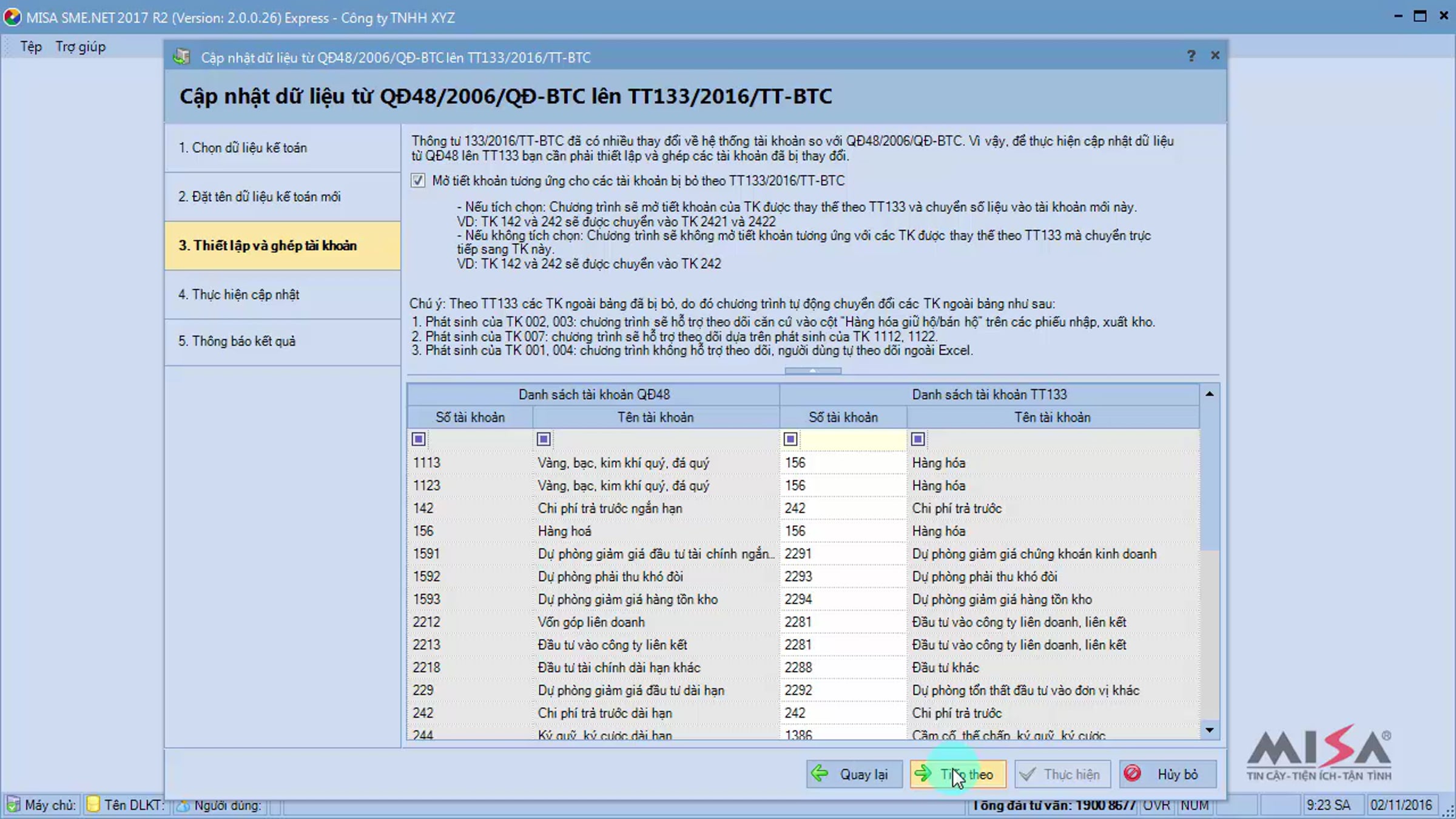Click filter icon under TT133 Tên tài khoản column
Screen dimensions: 1456x819
[918, 439]
